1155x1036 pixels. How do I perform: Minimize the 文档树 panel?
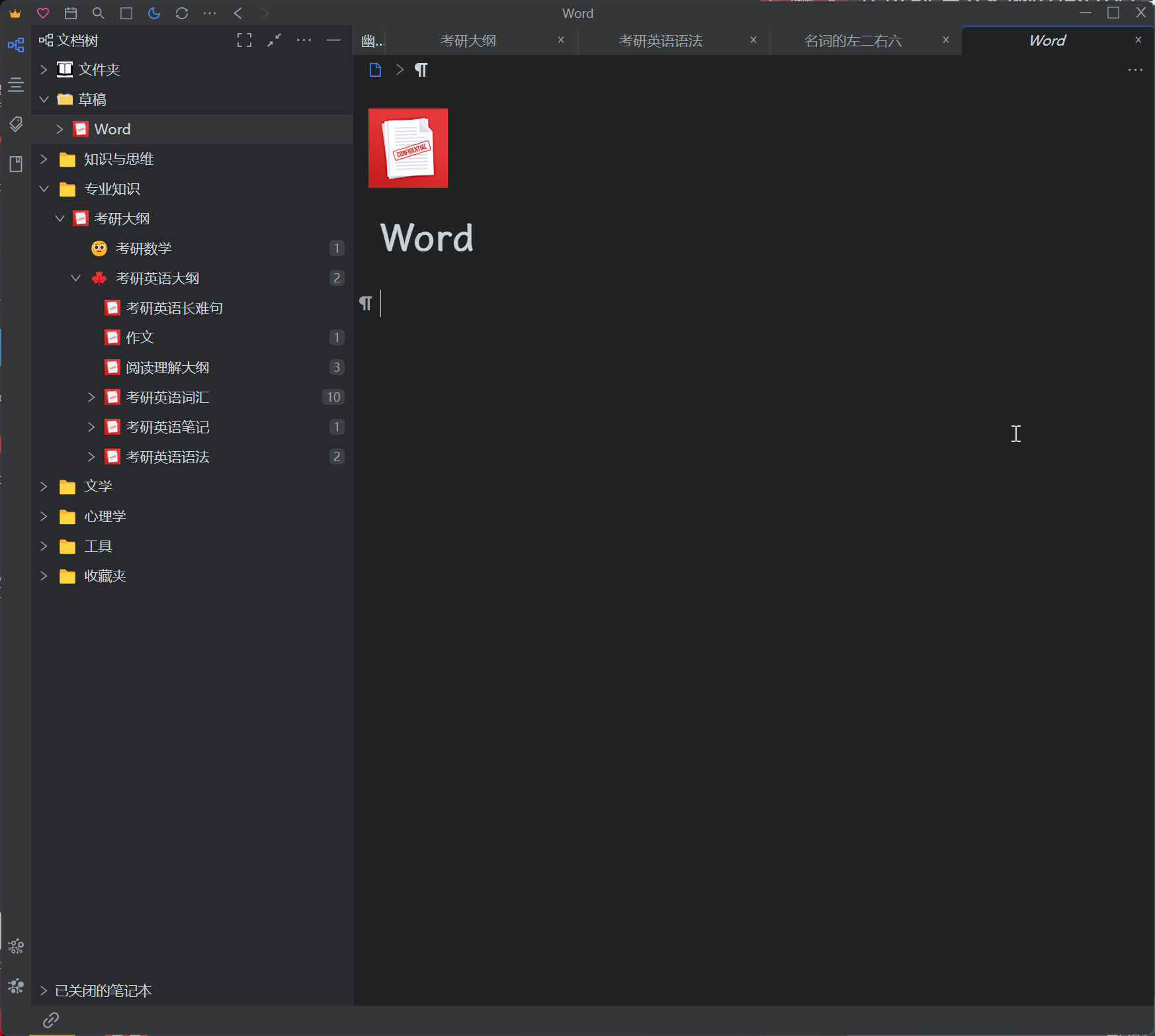pos(333,40)
